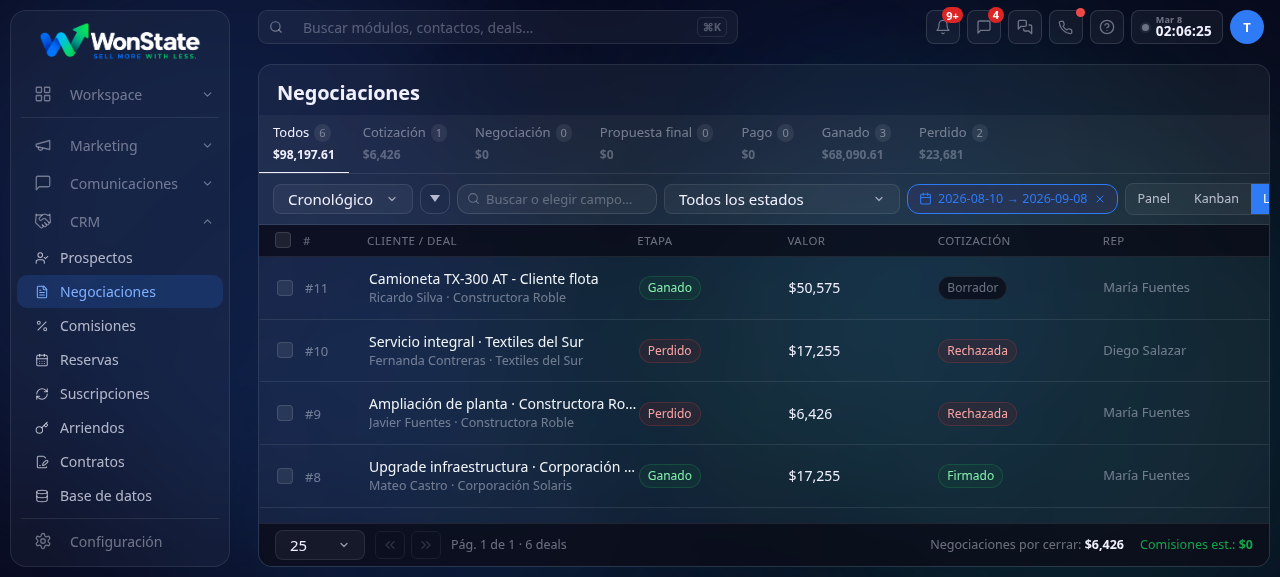Open the help question mark icon

click(x=1107, y=27)
